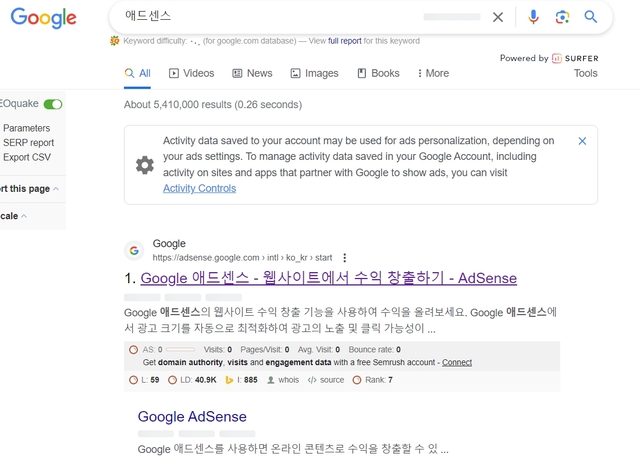The height and width of the screenshot is (464, 640).
Task: Open the More search options menu
Action: (x=433, y=73)
